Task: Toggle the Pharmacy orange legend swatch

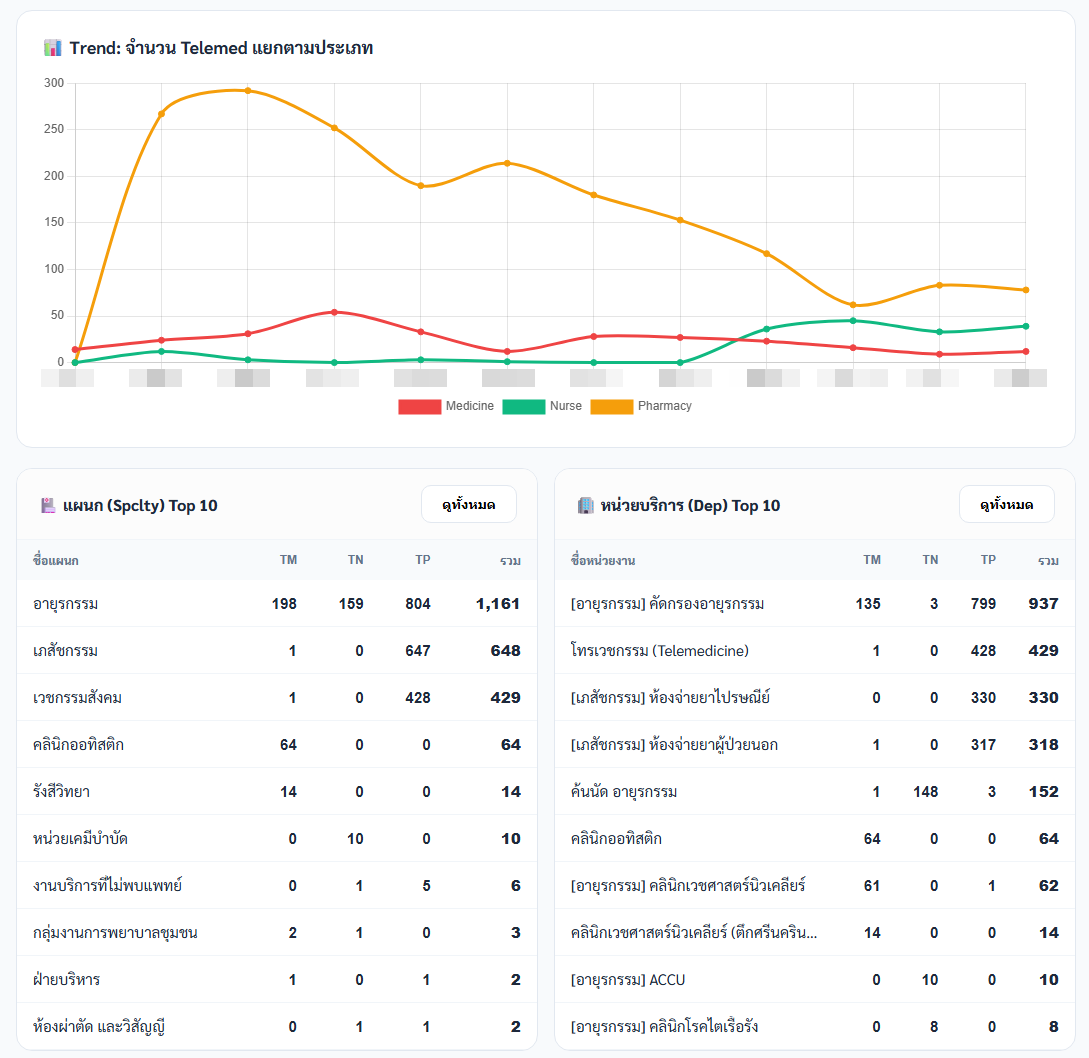Action: tap(612, 406)
